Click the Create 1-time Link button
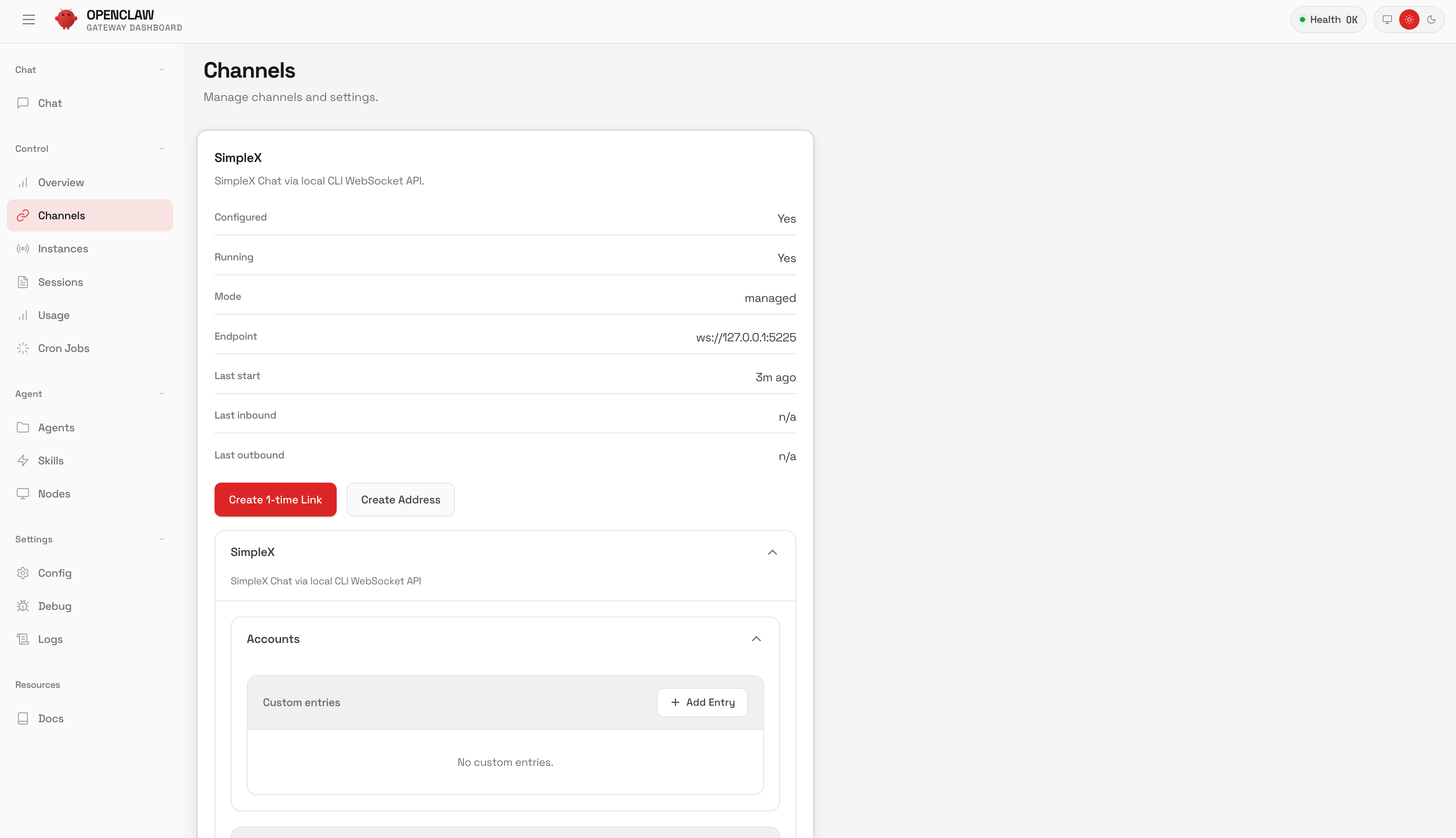The width and height of the screenshot is (1456, 838). 275,499
